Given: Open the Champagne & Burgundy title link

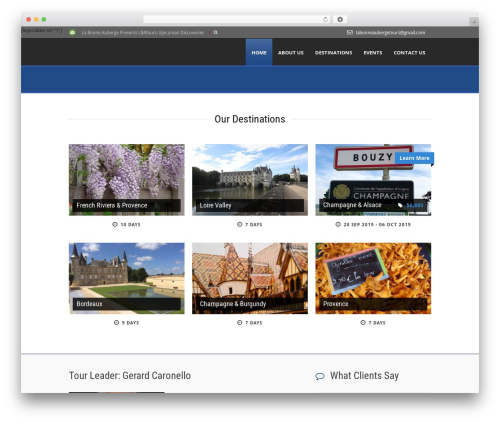Looking at the screenshot, I should click(233, 304).
